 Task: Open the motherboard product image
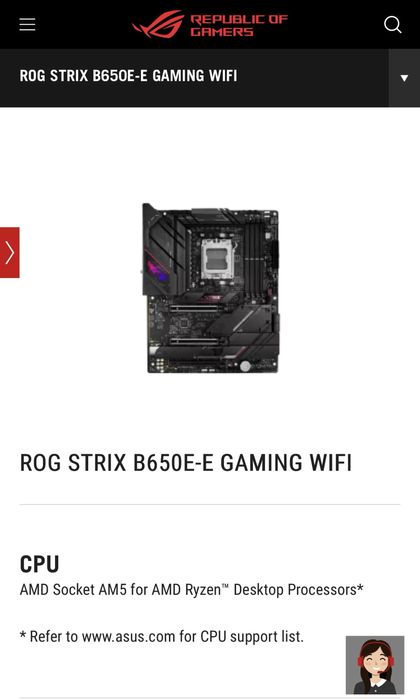tap(210, 288)
